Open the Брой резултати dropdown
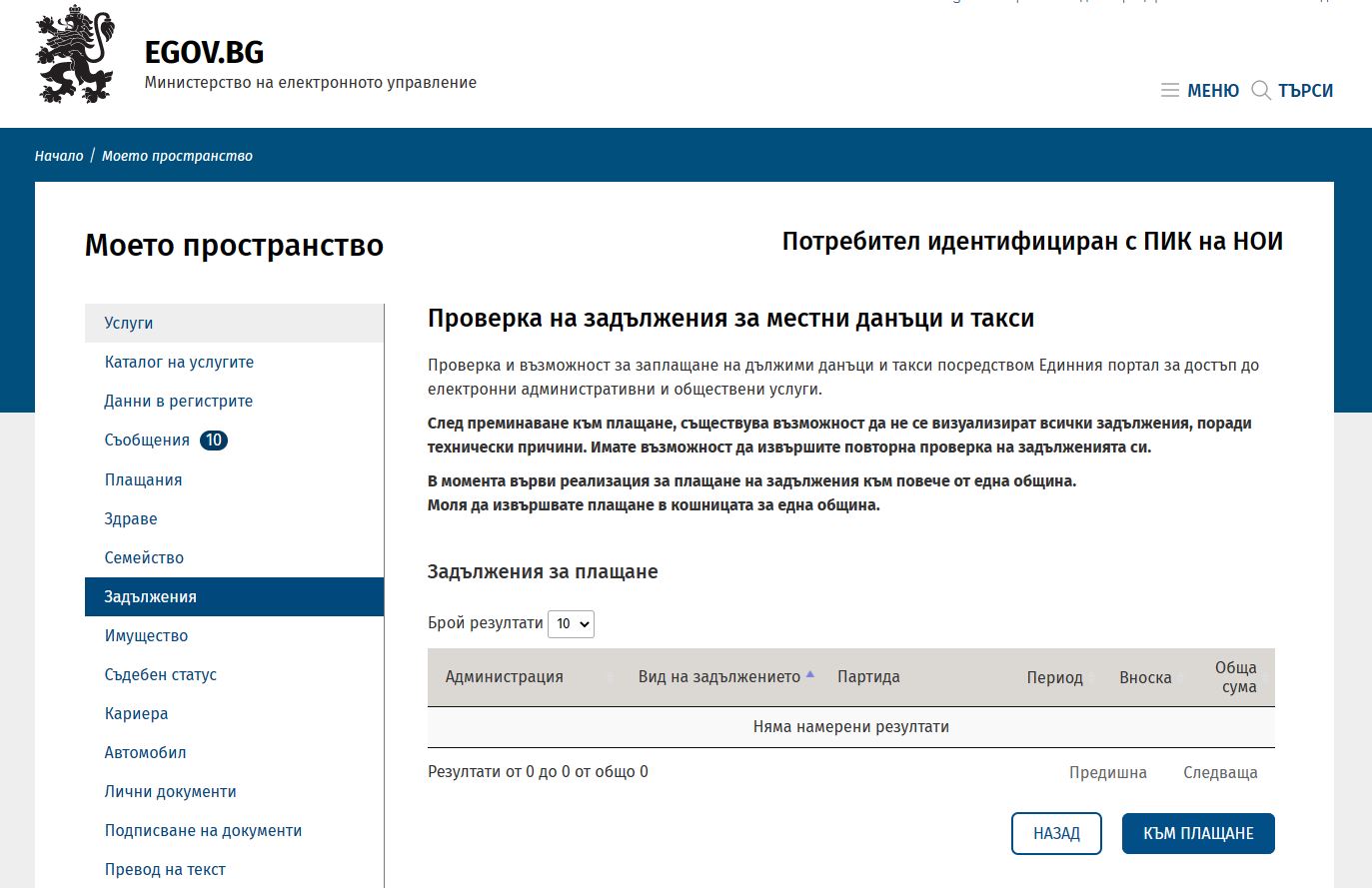 571,624
